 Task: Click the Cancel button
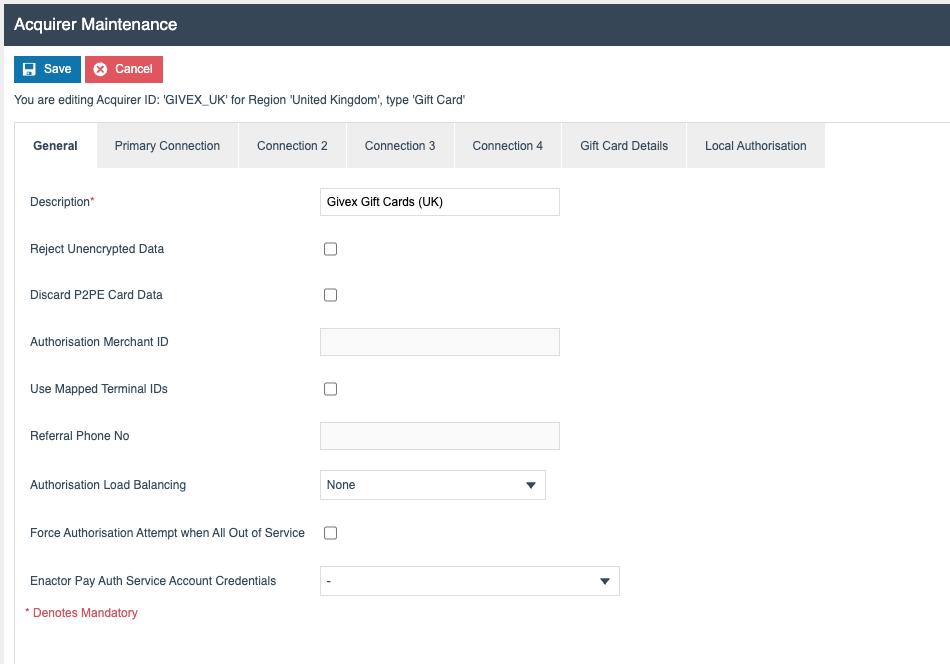[123, 69]
